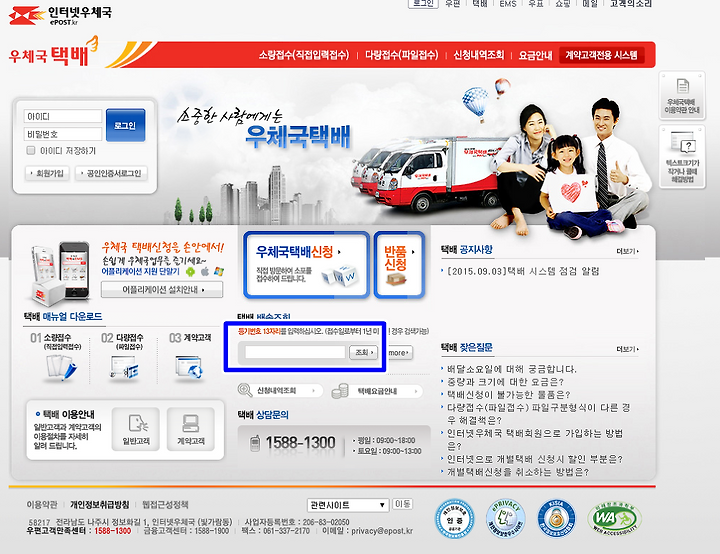
Task: Open 우체국택배 이용약관 안내 document icon
Action: click(682, 96)
